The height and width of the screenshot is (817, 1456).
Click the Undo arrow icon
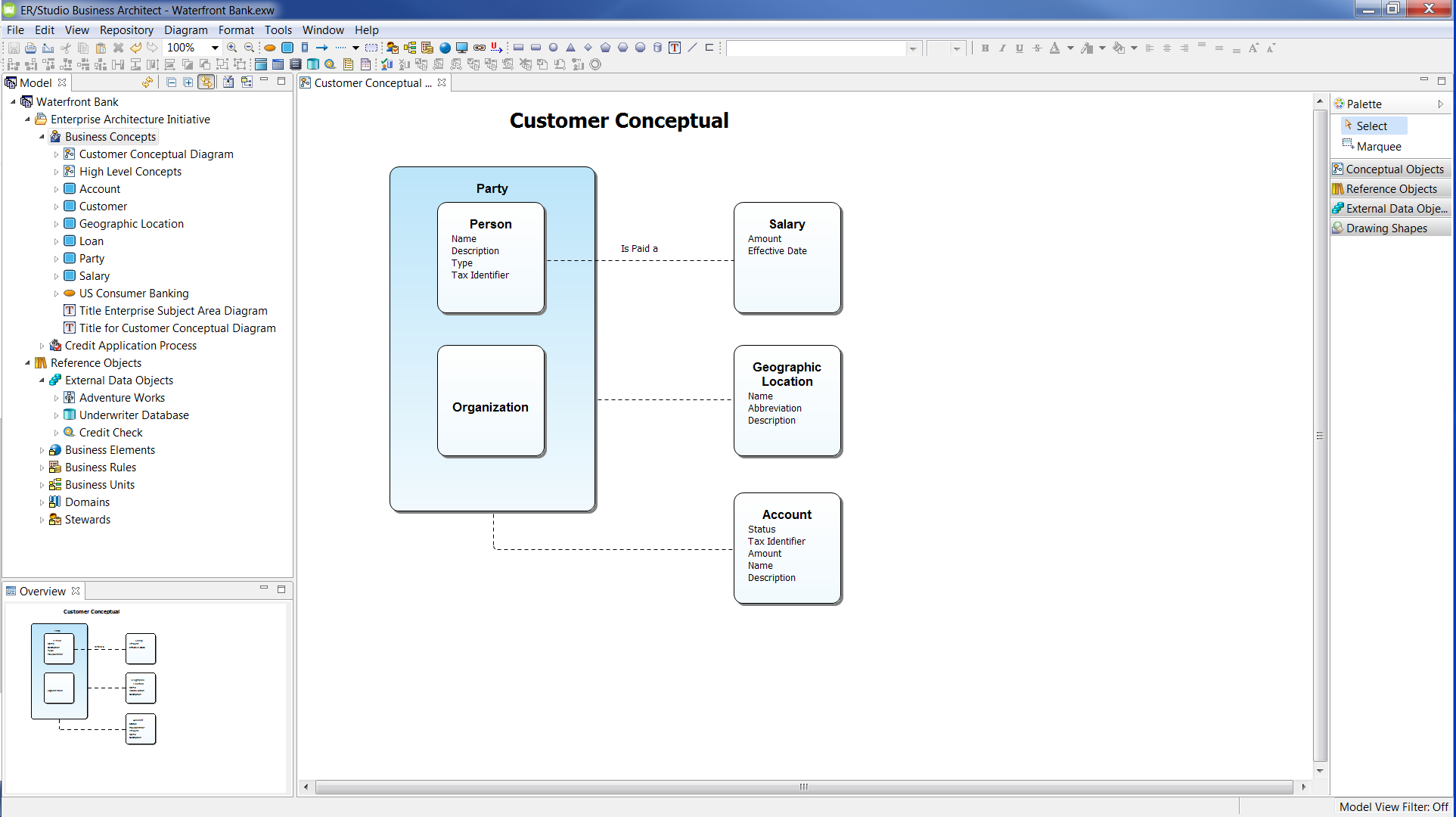(135, 48)
